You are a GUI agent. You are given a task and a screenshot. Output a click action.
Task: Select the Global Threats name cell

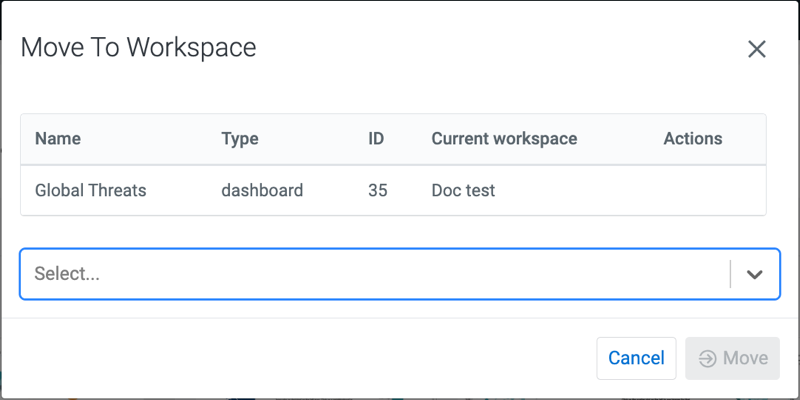point(91,190)
